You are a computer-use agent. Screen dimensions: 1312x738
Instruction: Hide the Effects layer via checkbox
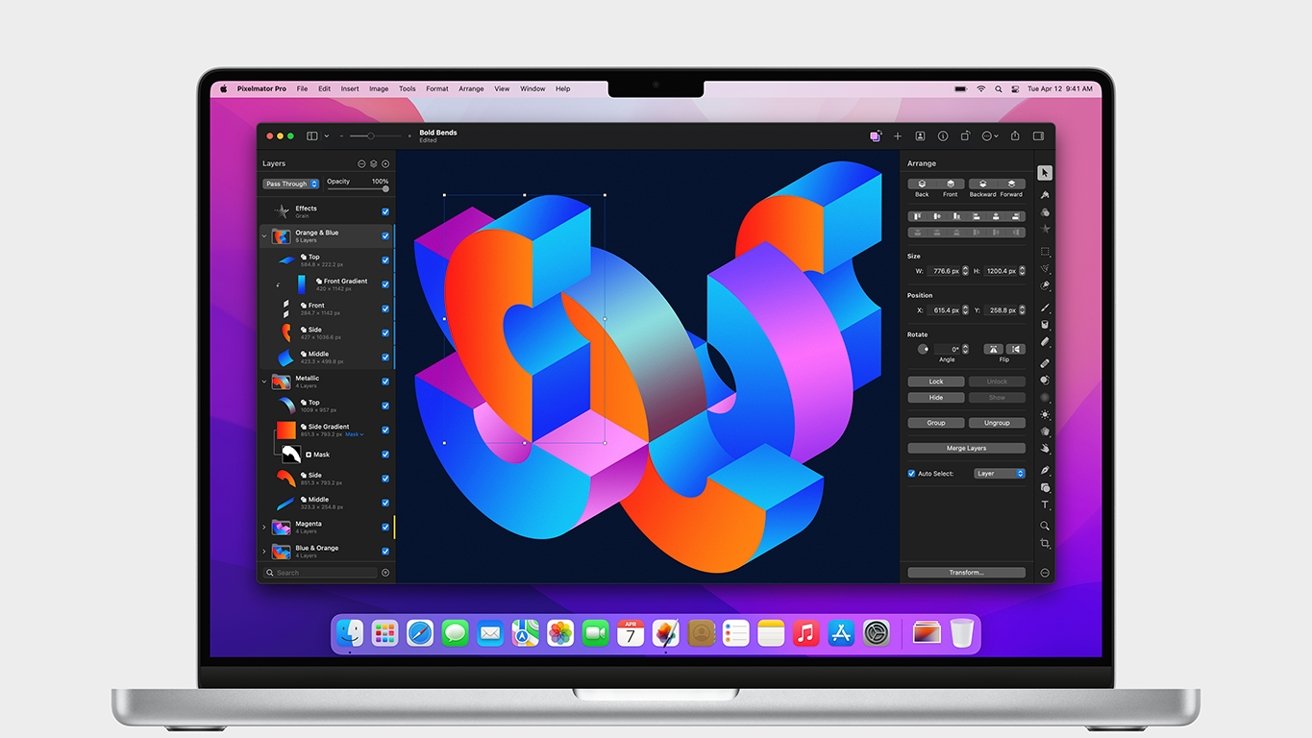[385, 212]
